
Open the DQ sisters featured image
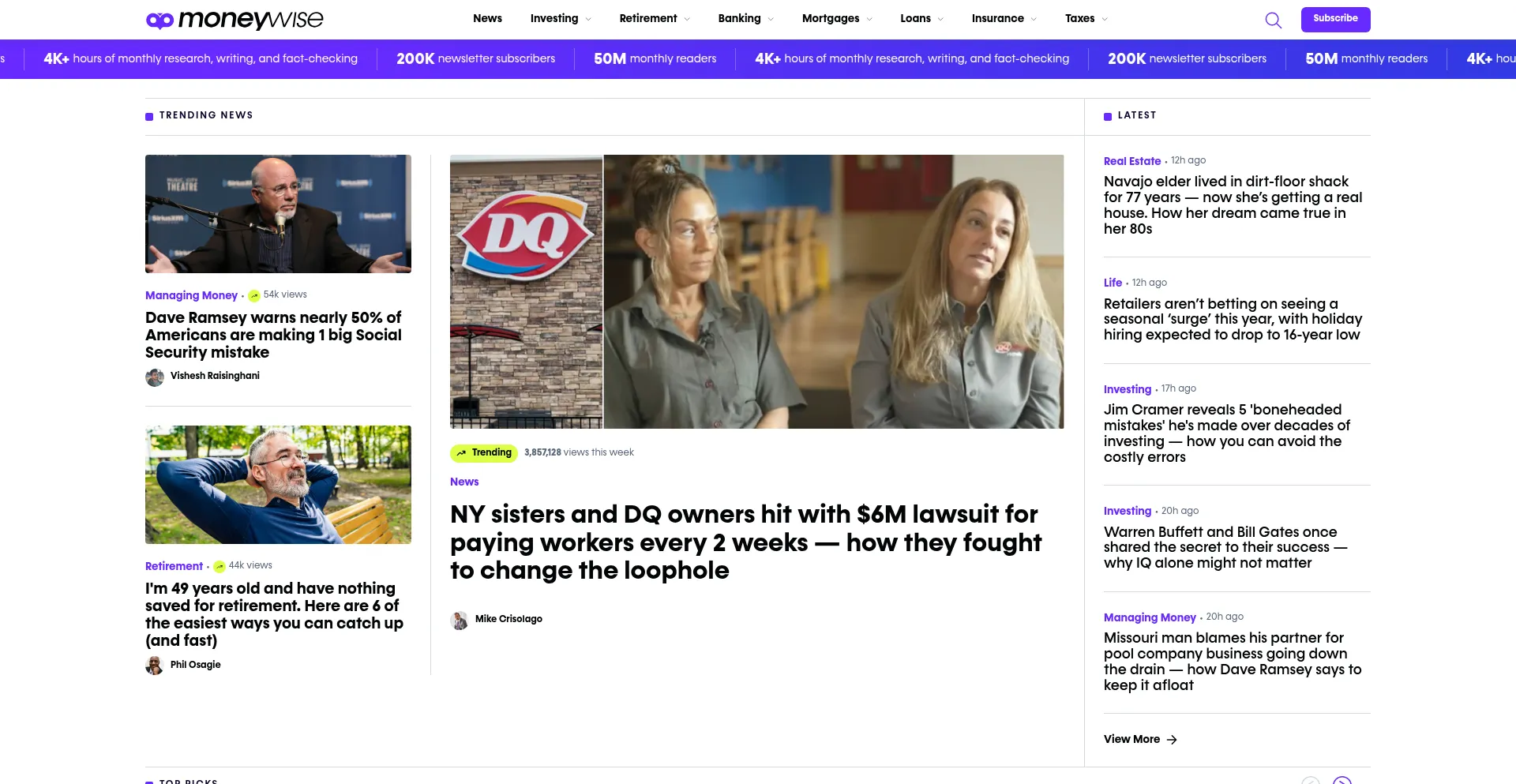coord(756,291)
